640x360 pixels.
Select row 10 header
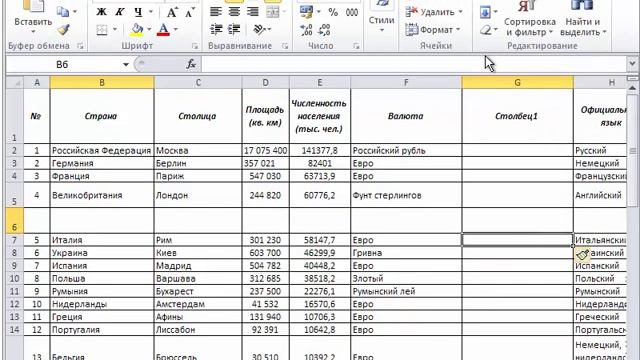point(15,279)
